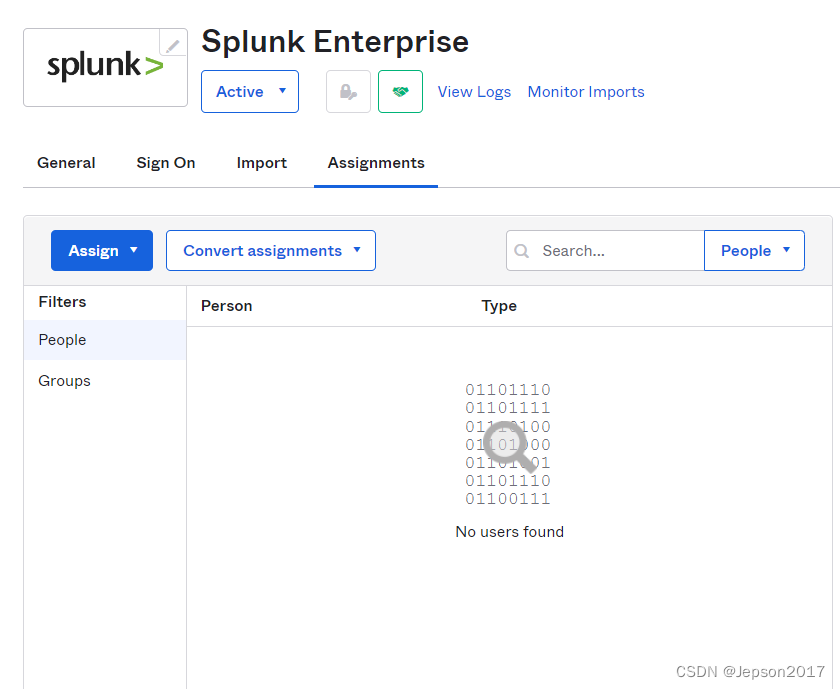The image size is (840, 689).
Task: Click the Filters heading
Action: (62, 302)
